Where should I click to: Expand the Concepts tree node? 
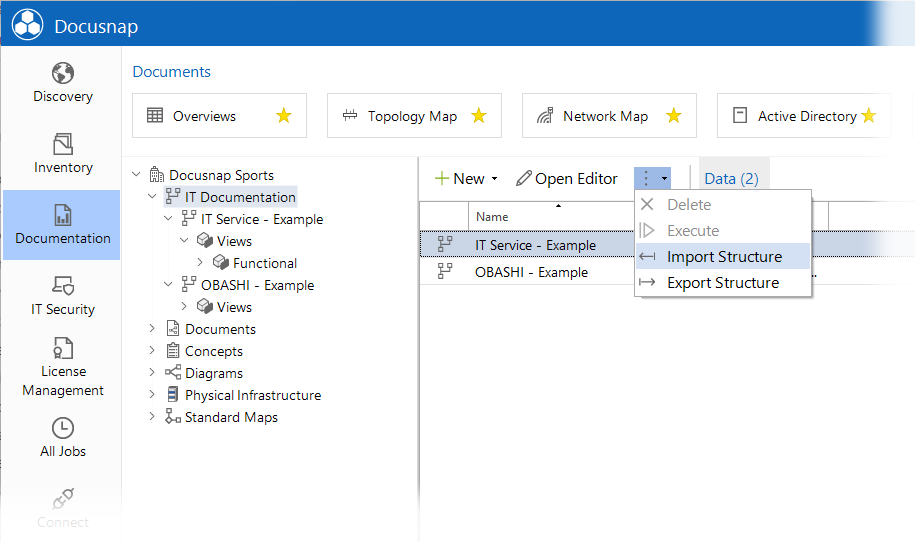click(152, 350)
